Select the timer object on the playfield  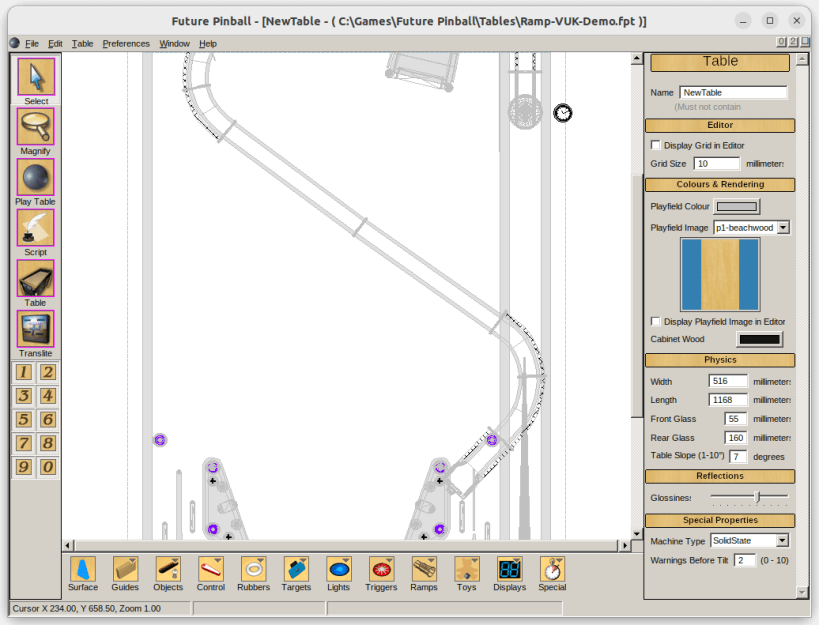(x=563, y=113)
